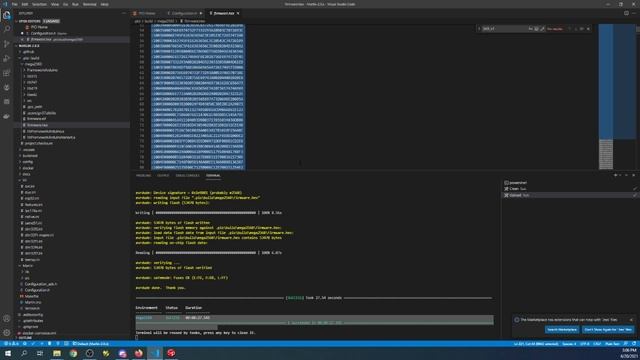The height and width of the screenshot is (360, 640).
Task: Open the Accounts icon in activity bar
Action: [x=7, y=318]
